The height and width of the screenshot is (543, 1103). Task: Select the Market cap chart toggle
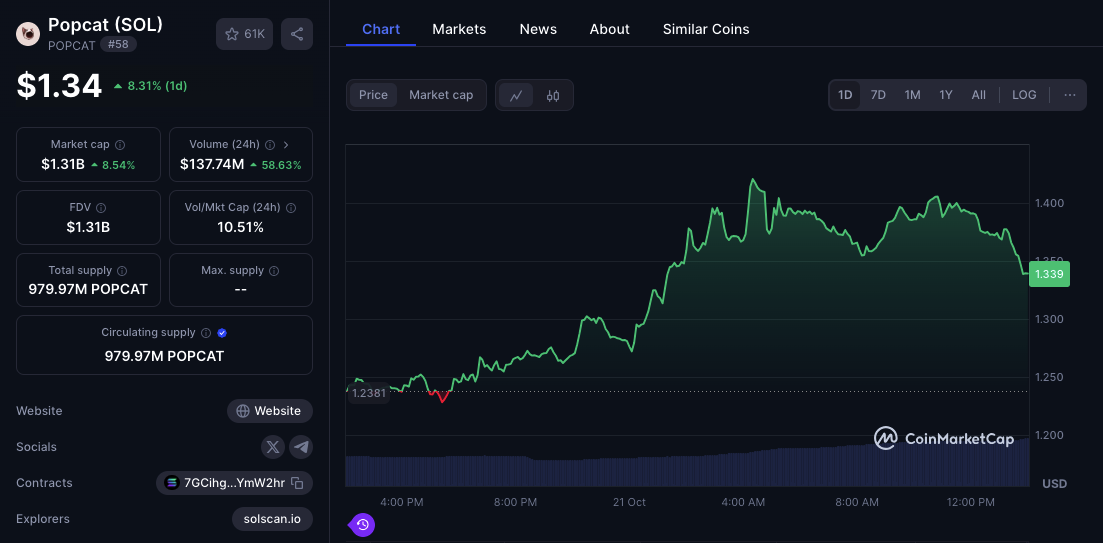441,95
